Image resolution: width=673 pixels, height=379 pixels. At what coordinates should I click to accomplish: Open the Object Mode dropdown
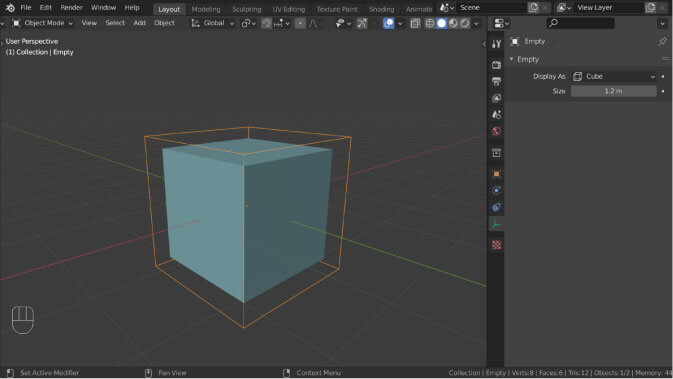pos(42,23)
